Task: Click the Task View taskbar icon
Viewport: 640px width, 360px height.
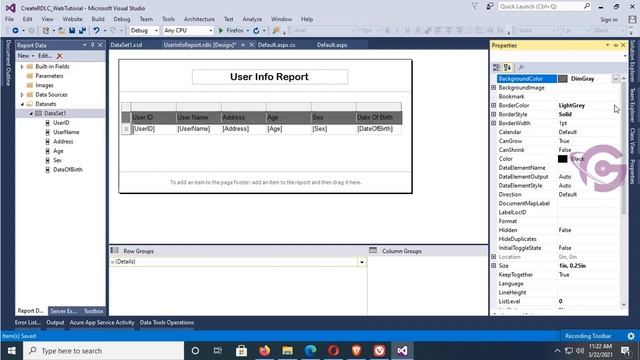Action: pyautogui.click(x=218, y=351)
